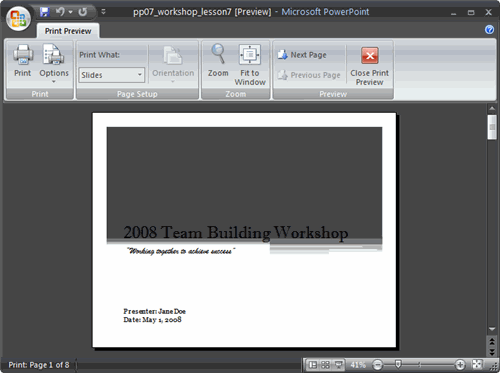Select Fit to Window
Viewport: 500px width, 373px height.
point(250,64)
